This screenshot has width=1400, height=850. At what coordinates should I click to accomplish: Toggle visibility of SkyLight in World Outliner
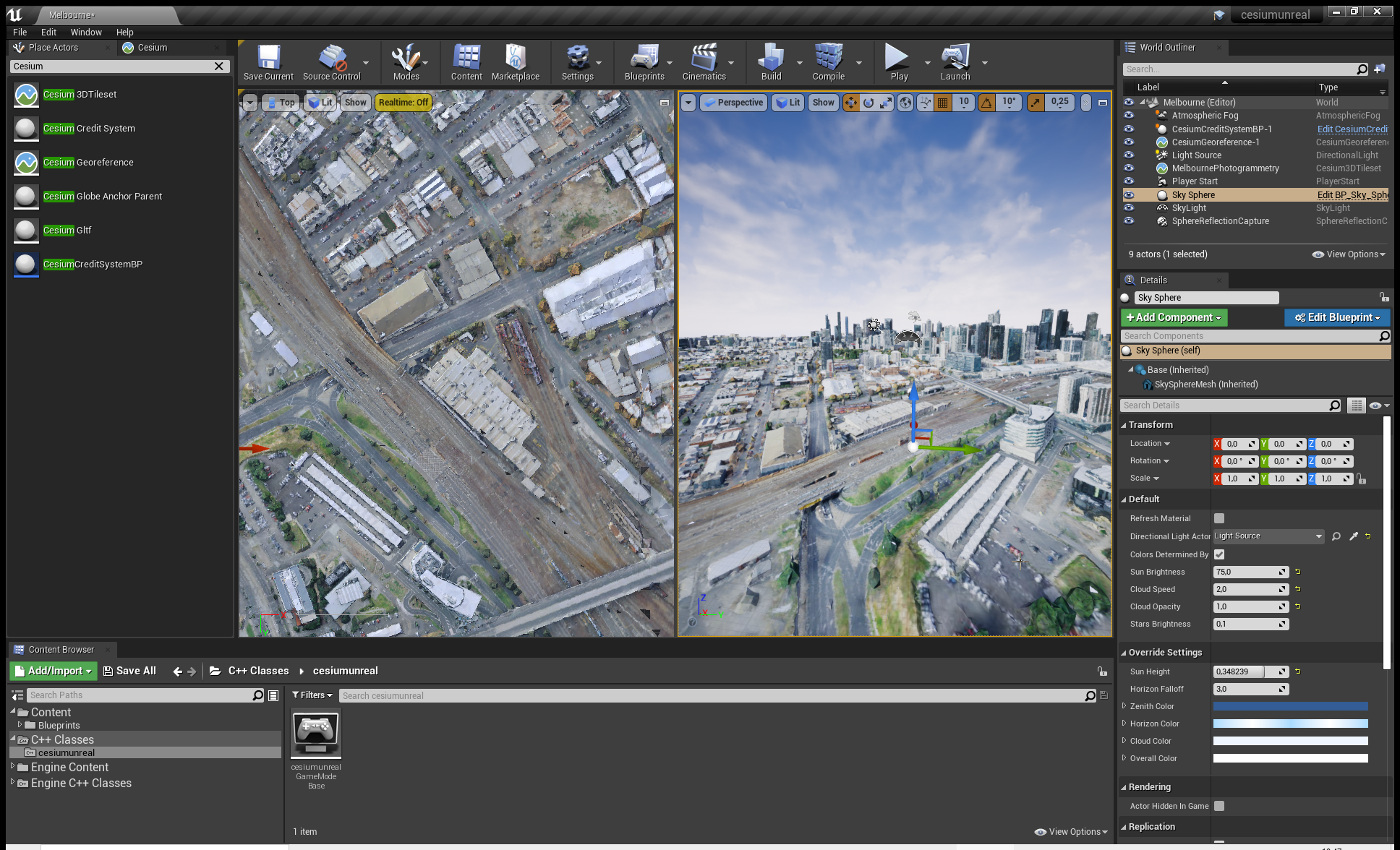(x=1130, y=207)
